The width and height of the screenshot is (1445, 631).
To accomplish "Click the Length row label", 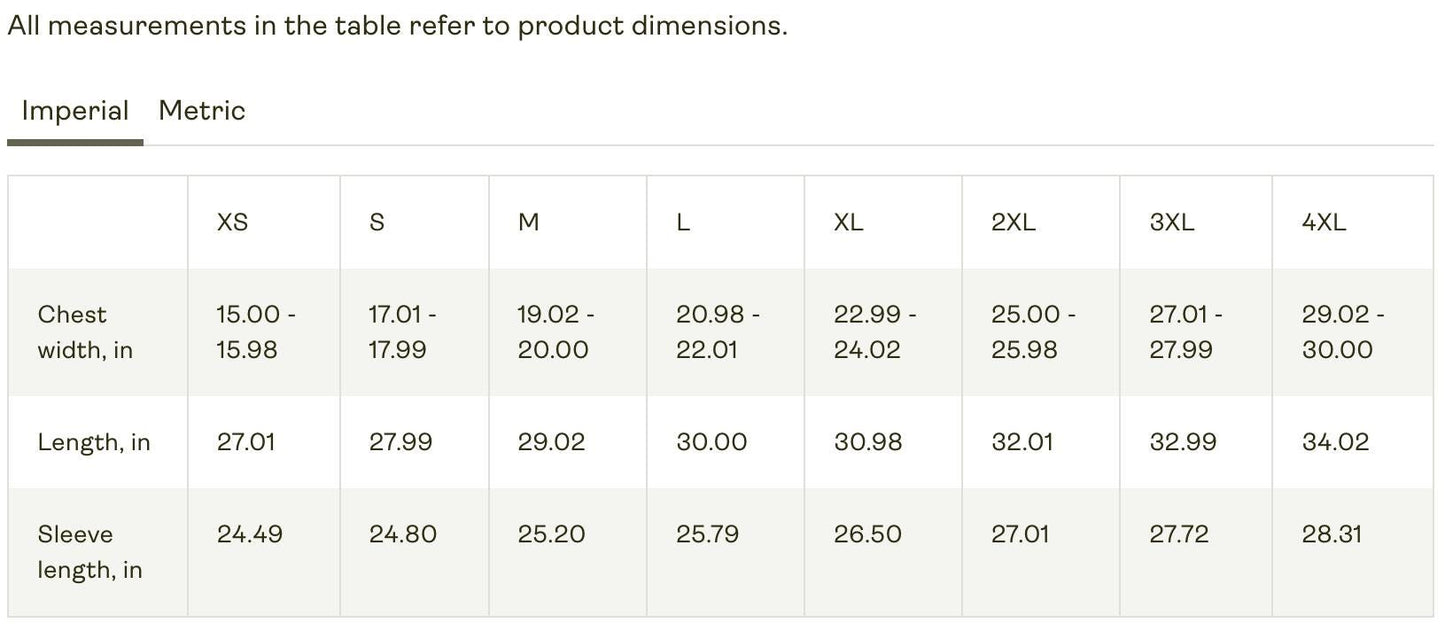I will coord(94,442).
